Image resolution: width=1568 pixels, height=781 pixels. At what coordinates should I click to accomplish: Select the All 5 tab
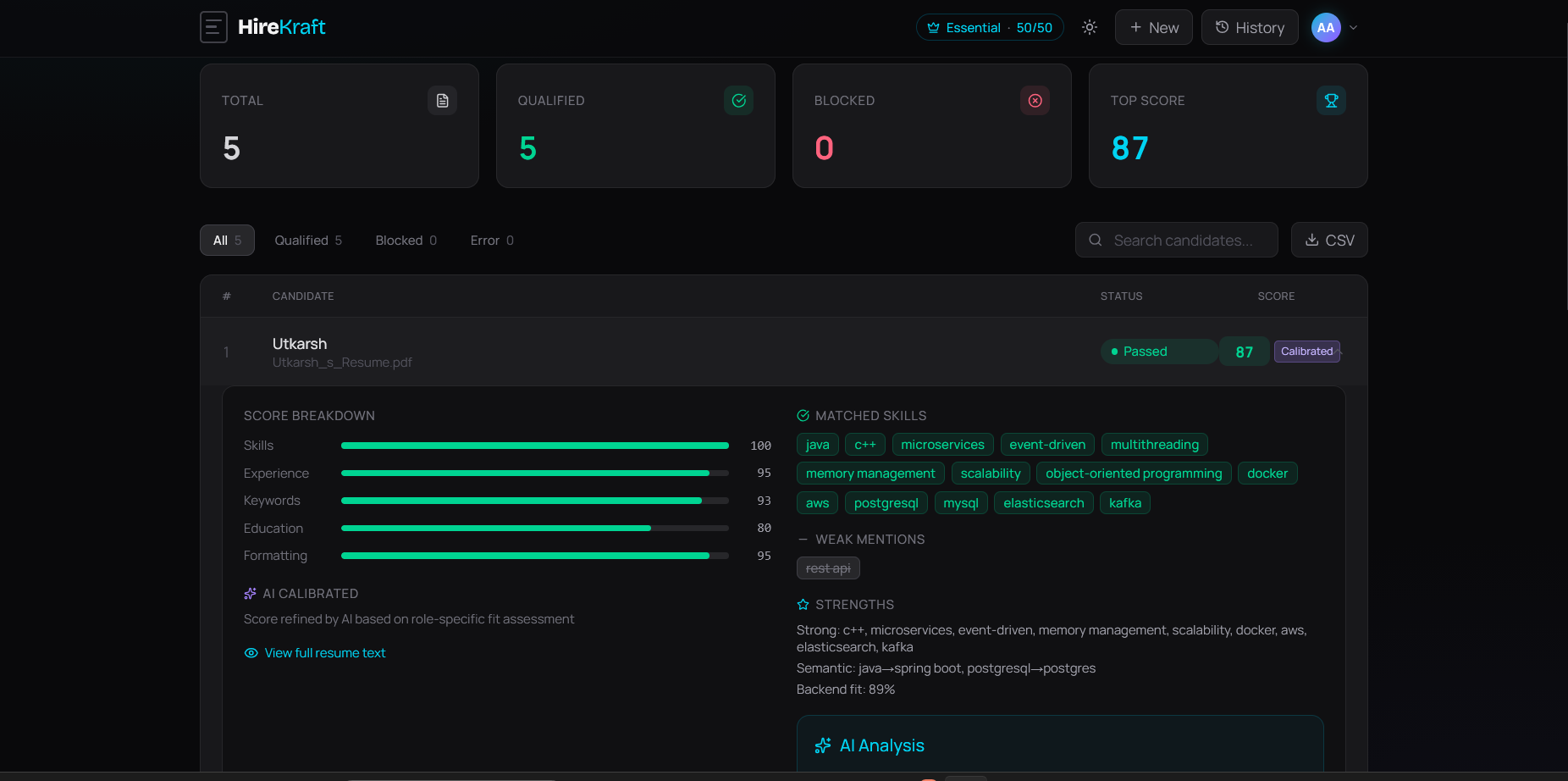click(x=227, y=241)
